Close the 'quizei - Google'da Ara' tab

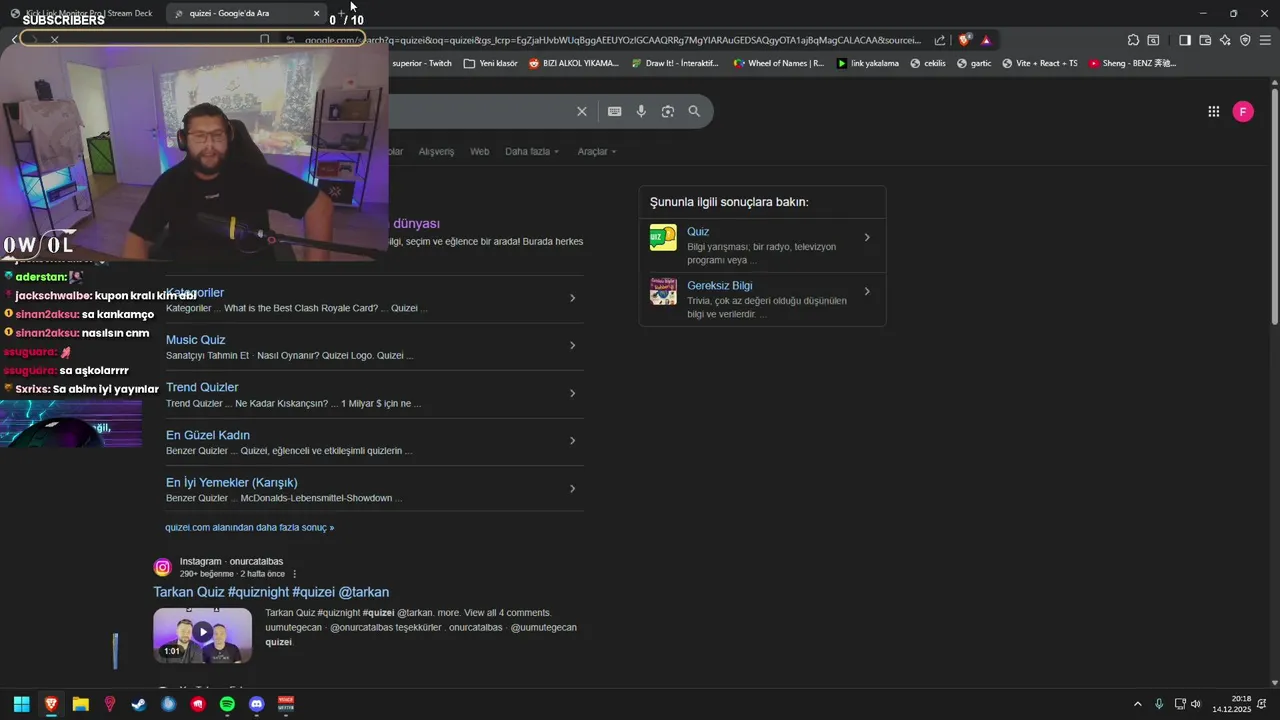pyautogui.click(x=316, y=13)
